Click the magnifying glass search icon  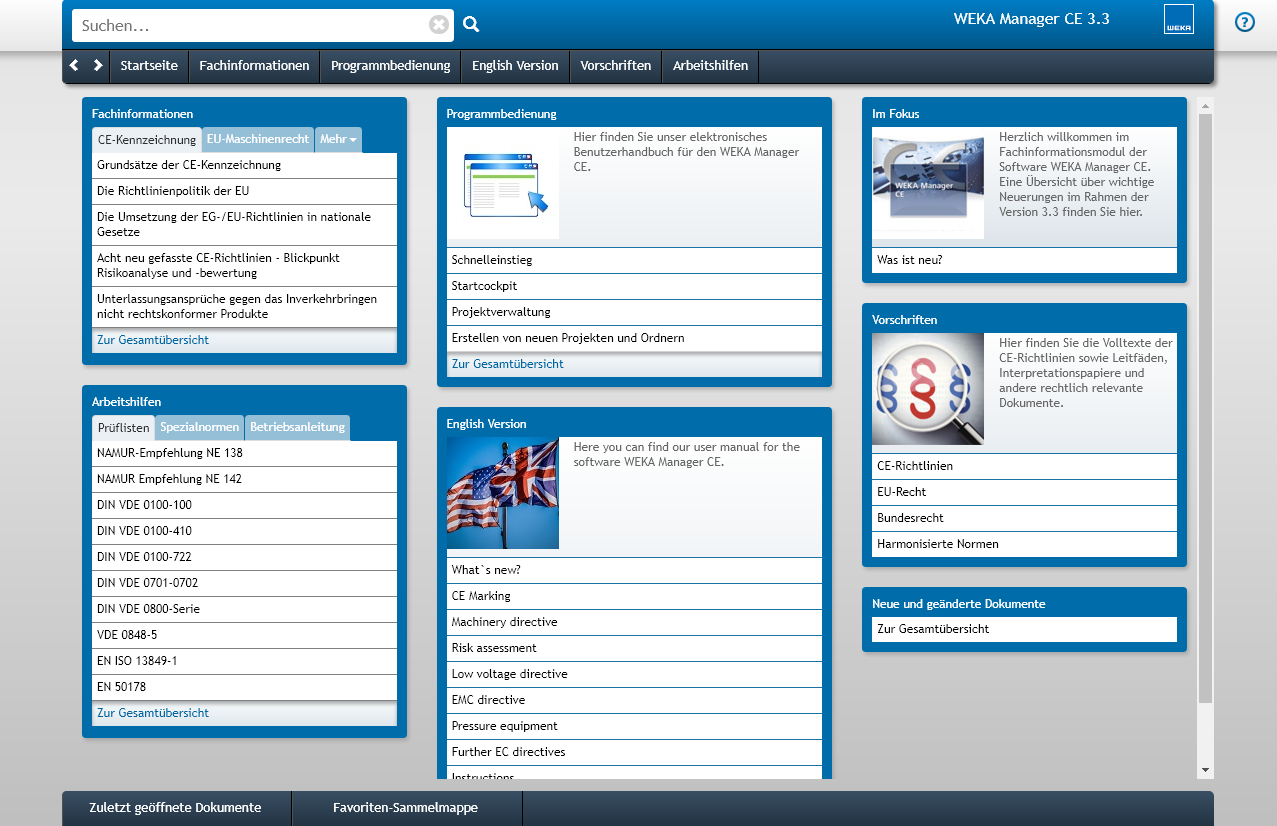coord(471,25)
